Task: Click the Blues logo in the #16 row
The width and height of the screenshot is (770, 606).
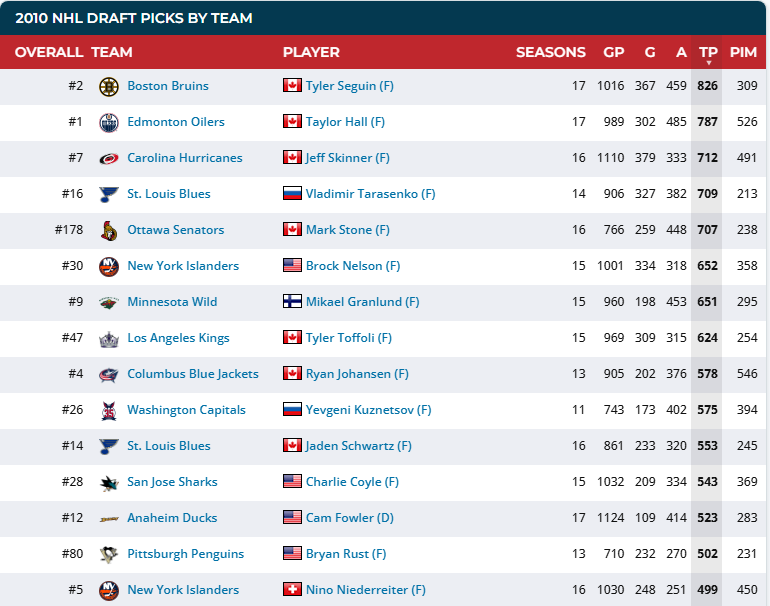Action: [109, 194]
